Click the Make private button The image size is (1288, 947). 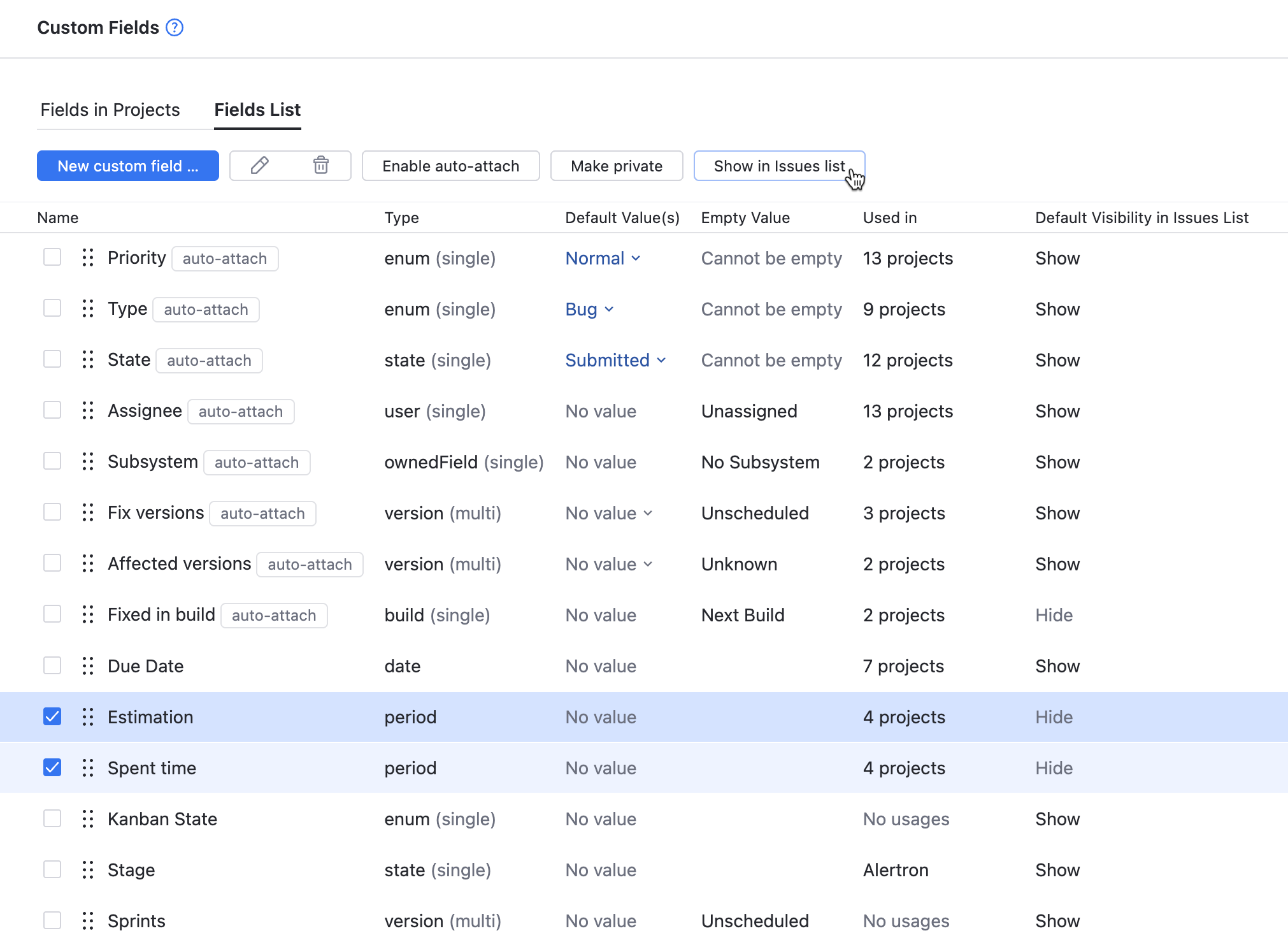click(616, 166)
